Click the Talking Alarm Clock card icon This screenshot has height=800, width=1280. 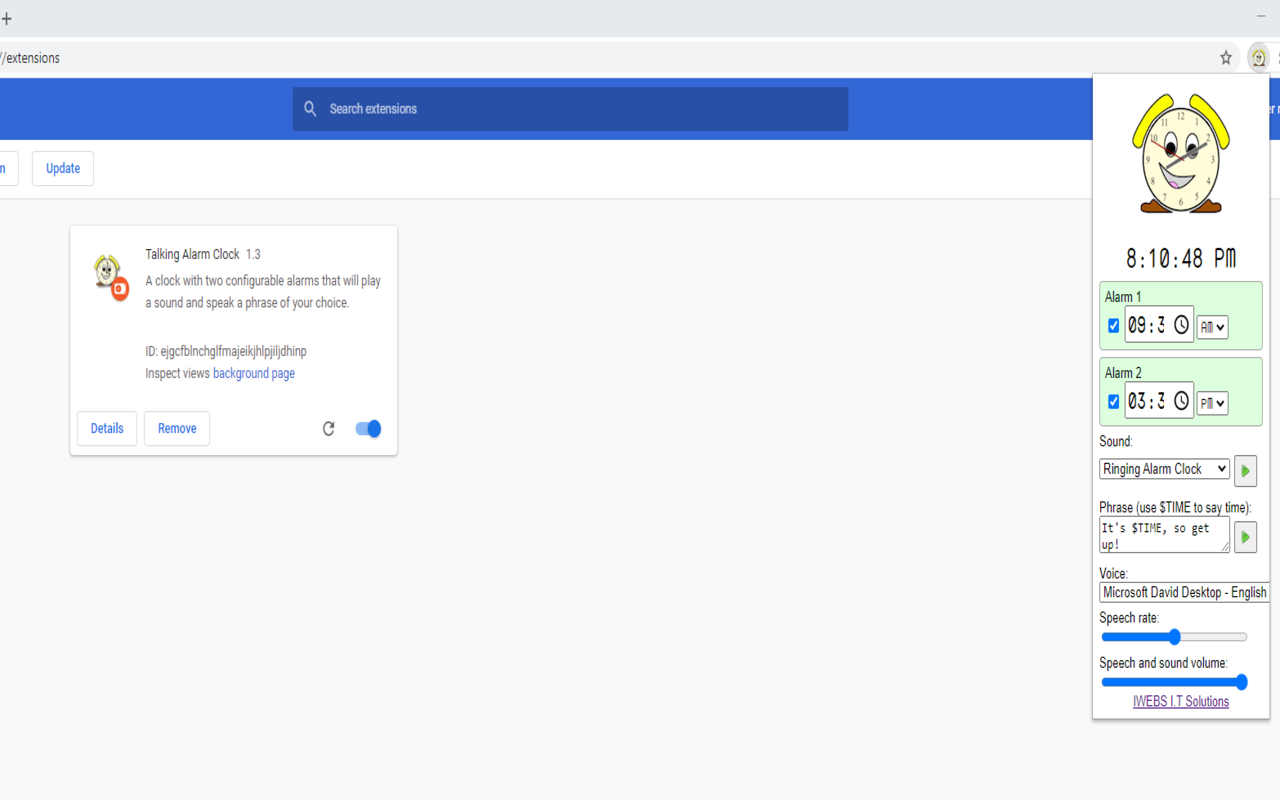[x=109, y=275]
